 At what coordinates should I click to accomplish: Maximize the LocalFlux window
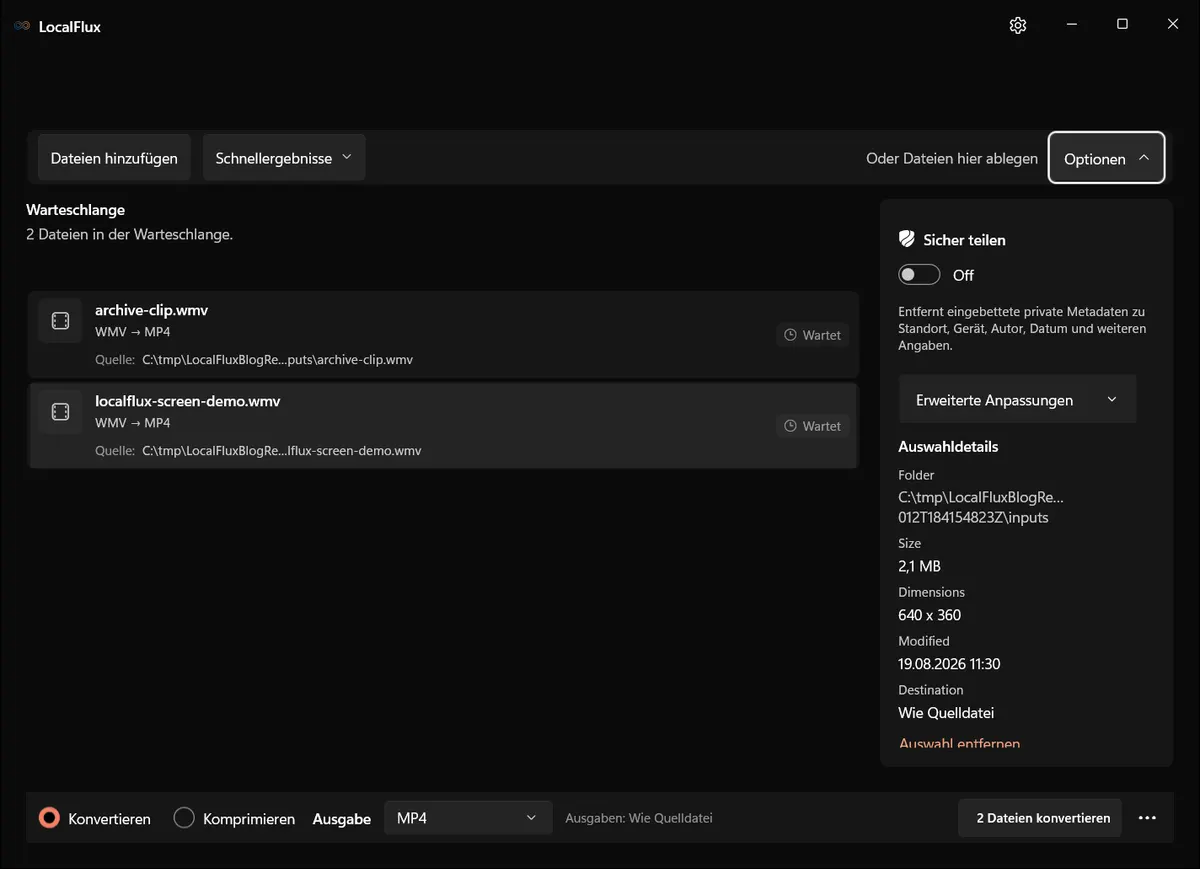1122,25
